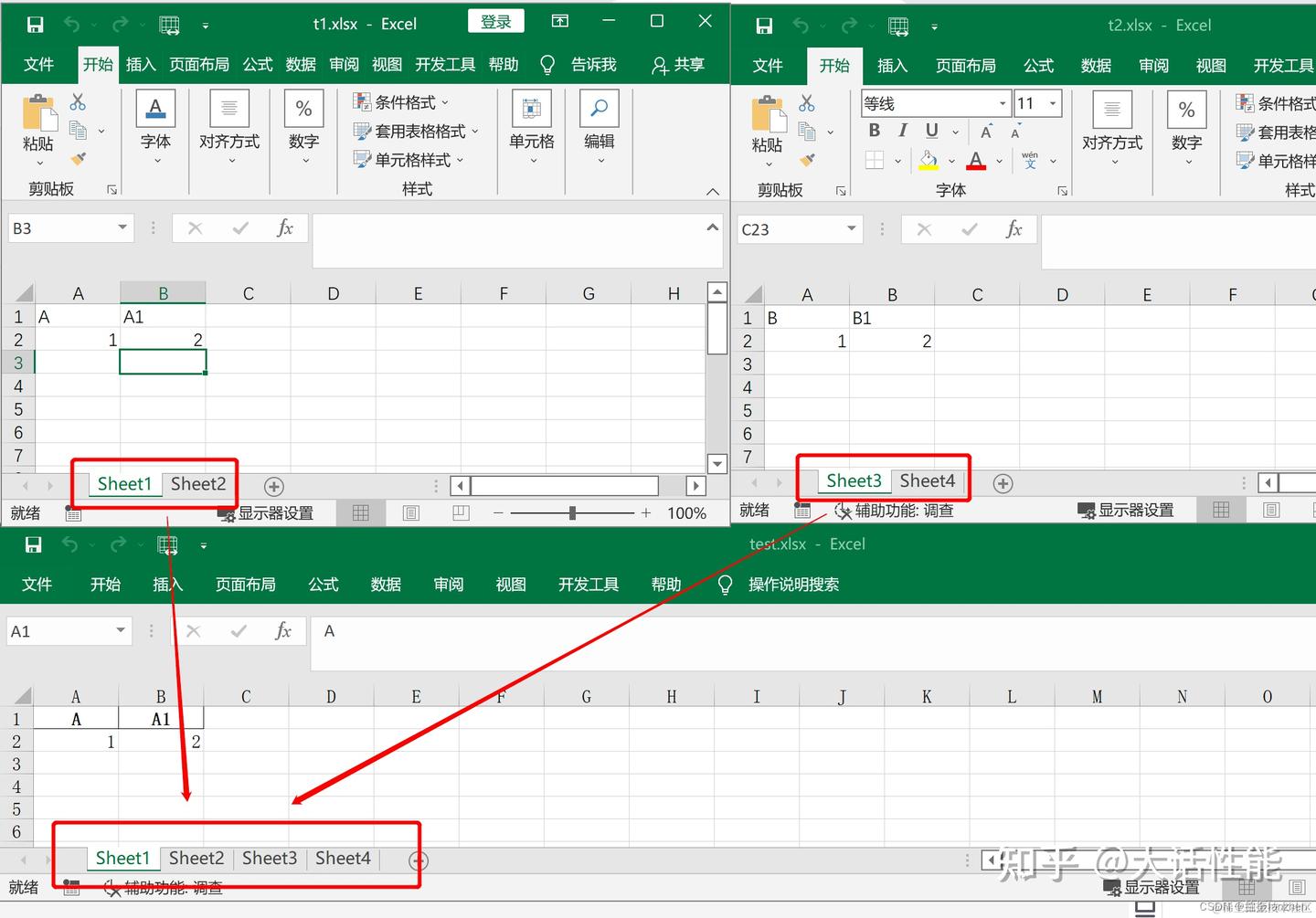The image size is (1316, 918).
Task: Click the 共享 (Share) button
Action: pos(677,64)
